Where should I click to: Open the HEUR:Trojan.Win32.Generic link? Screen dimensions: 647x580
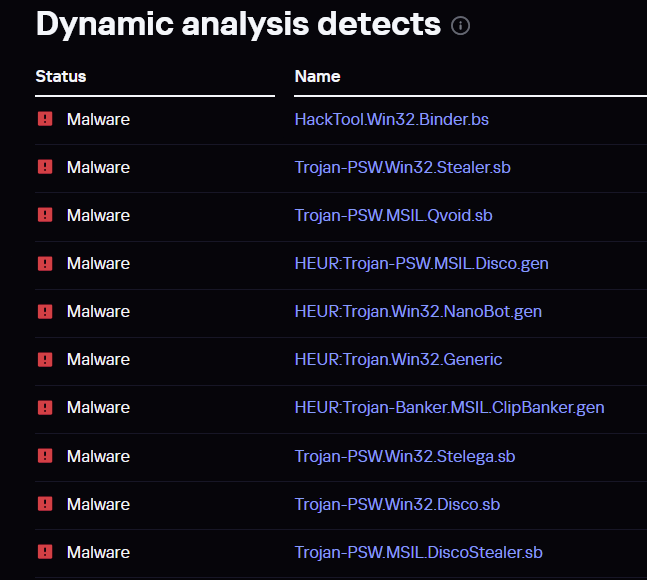click(x=398, y=359)
